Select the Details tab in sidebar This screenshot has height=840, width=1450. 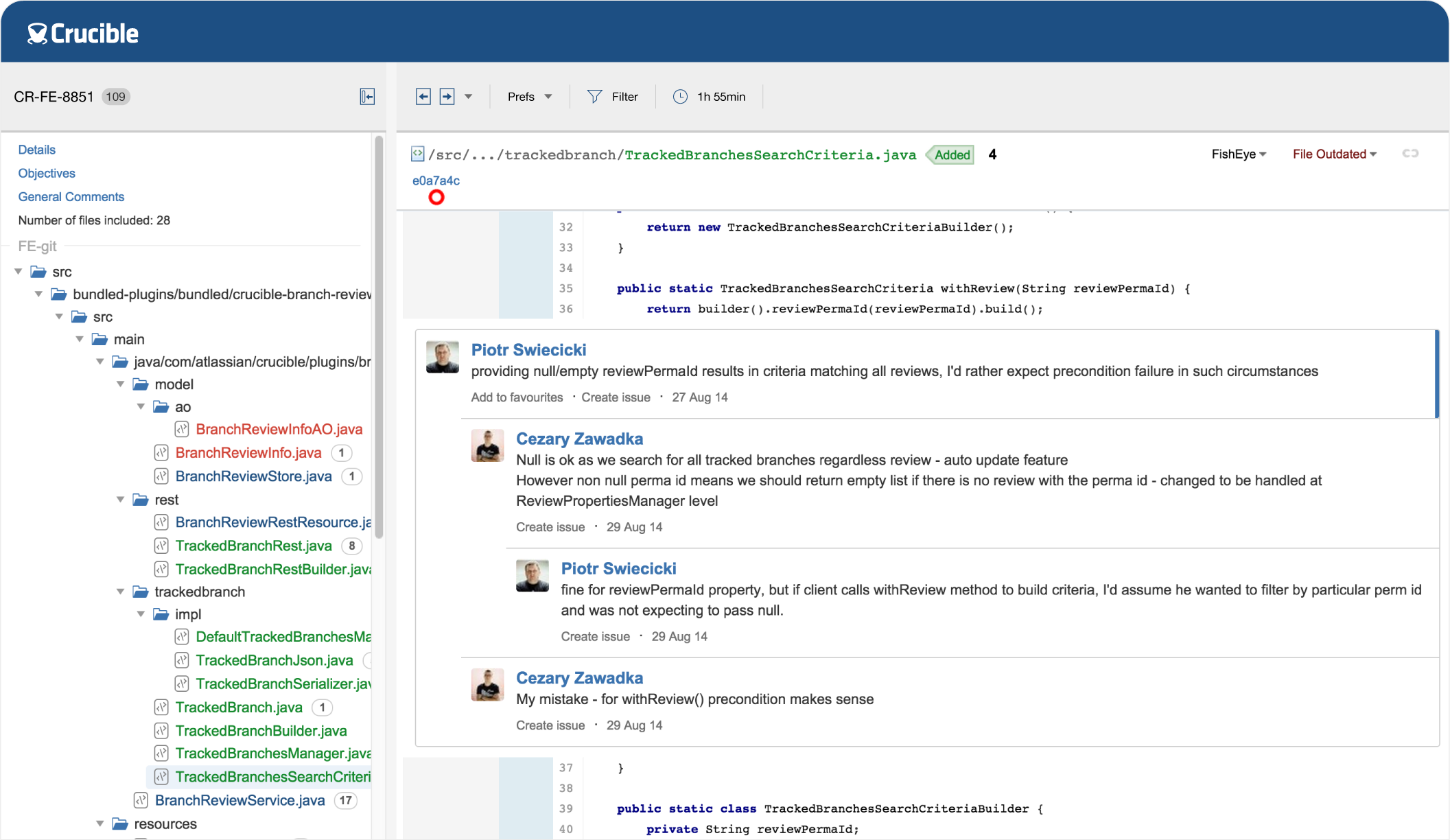36,150
